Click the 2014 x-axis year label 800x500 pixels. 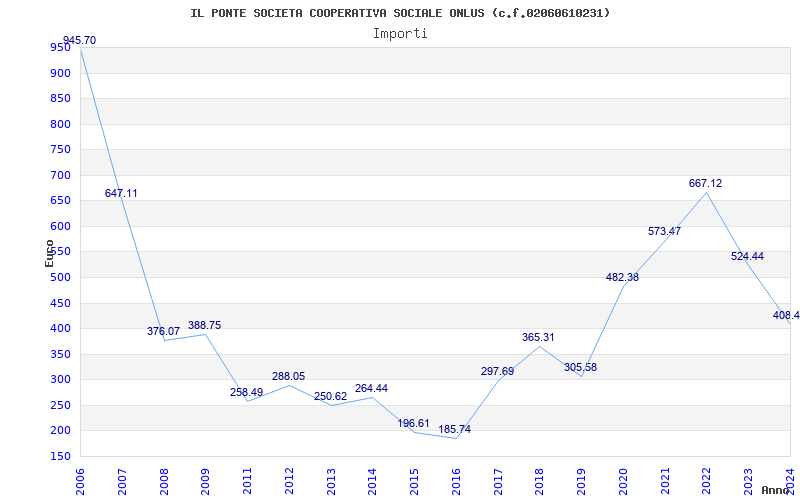pos(372,482)
